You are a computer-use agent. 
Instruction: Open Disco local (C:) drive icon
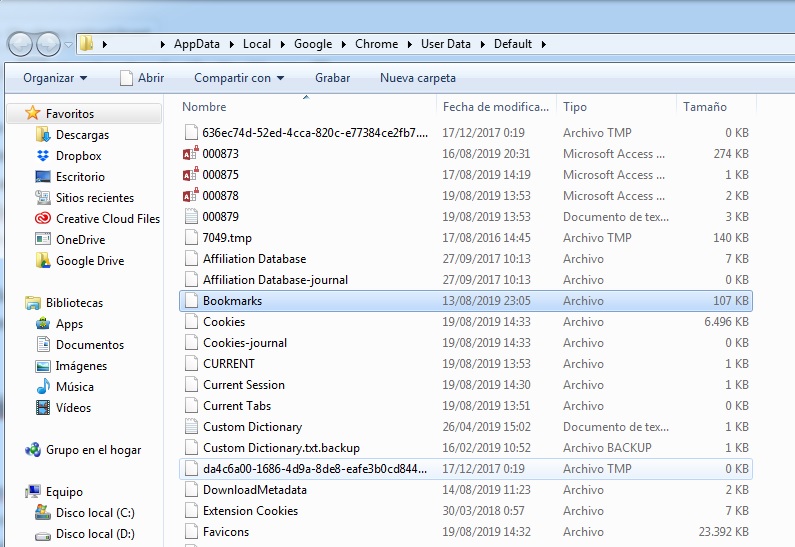[43, 513]
